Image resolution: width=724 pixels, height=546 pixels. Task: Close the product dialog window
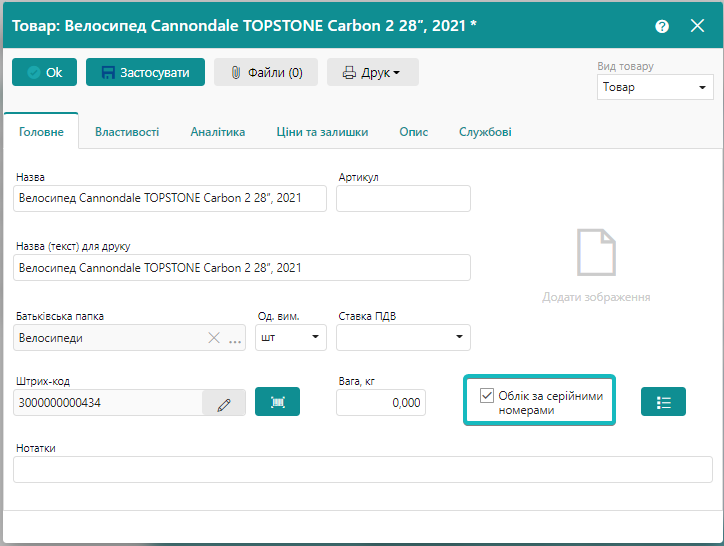pos(698,26)
